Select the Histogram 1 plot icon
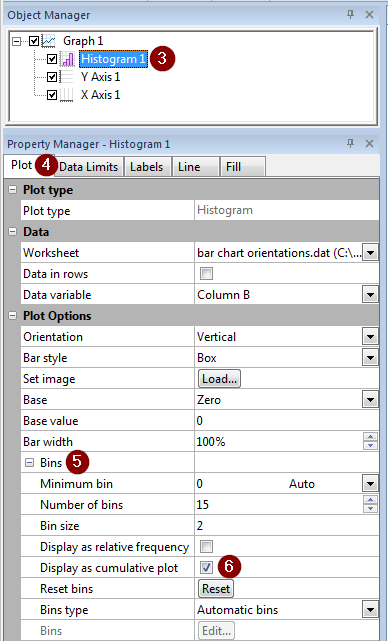 point(67,59)
